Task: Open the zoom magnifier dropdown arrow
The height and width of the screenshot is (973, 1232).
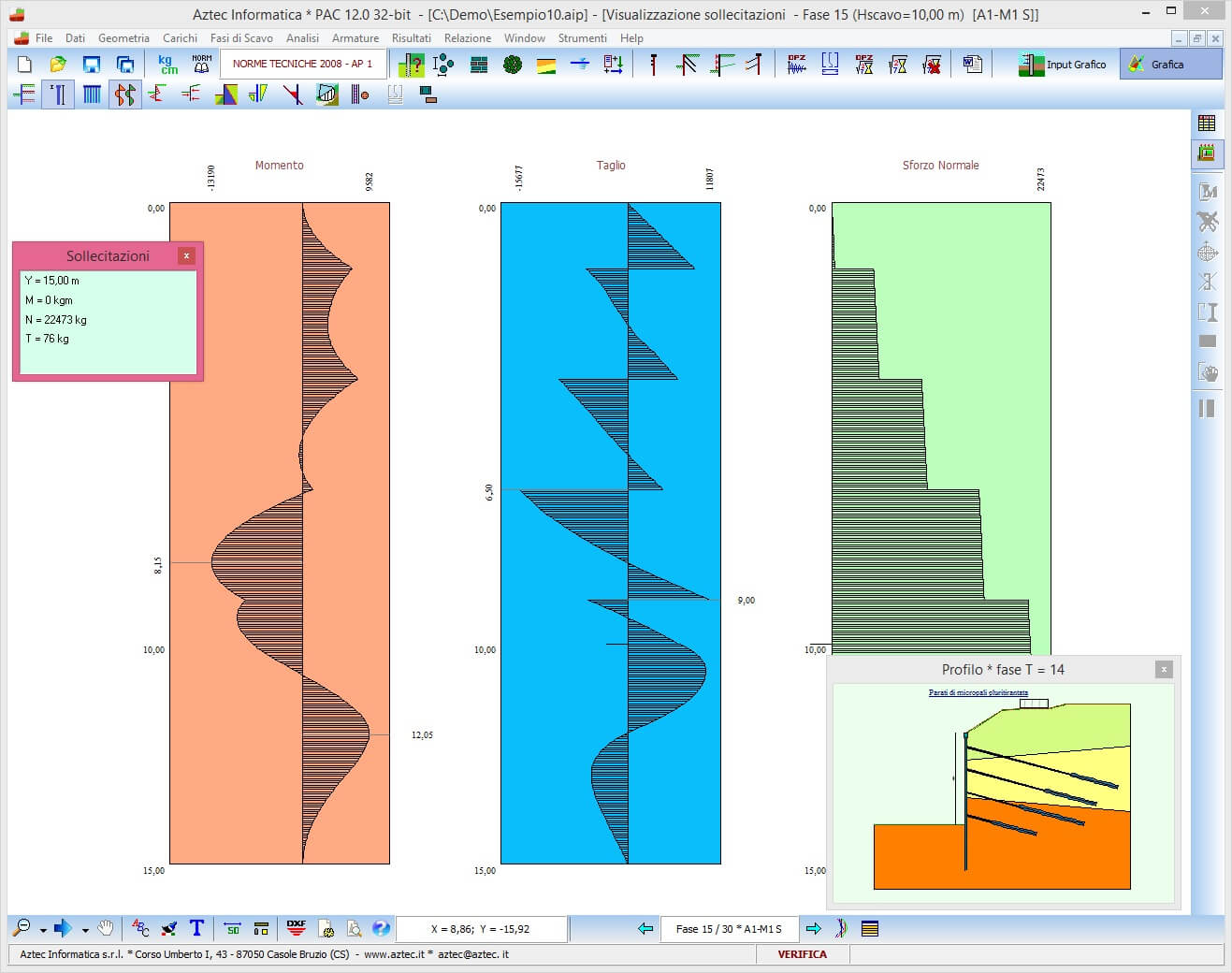Action: 43,930
